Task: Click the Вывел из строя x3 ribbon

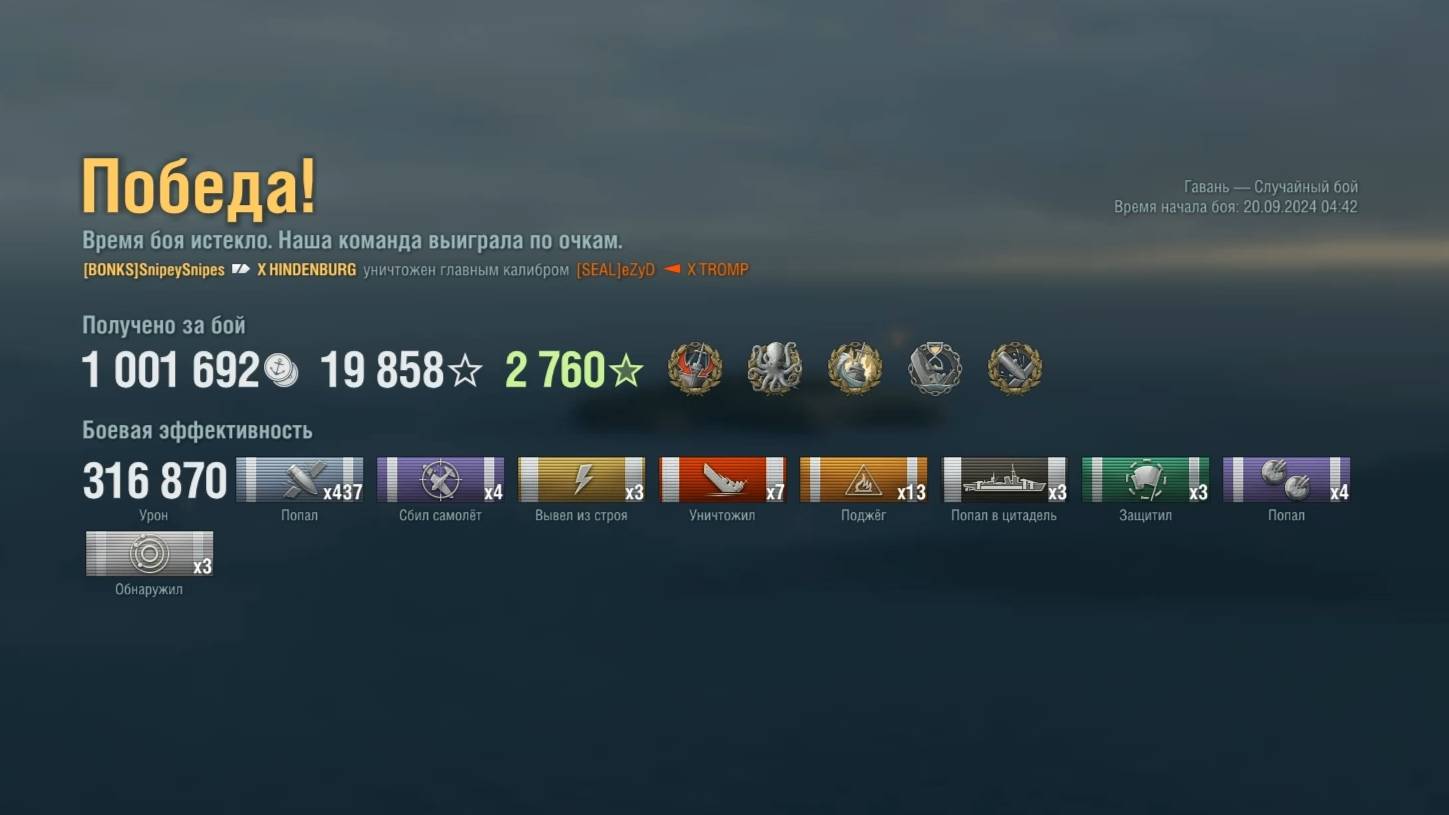Action: click(581, 480)
